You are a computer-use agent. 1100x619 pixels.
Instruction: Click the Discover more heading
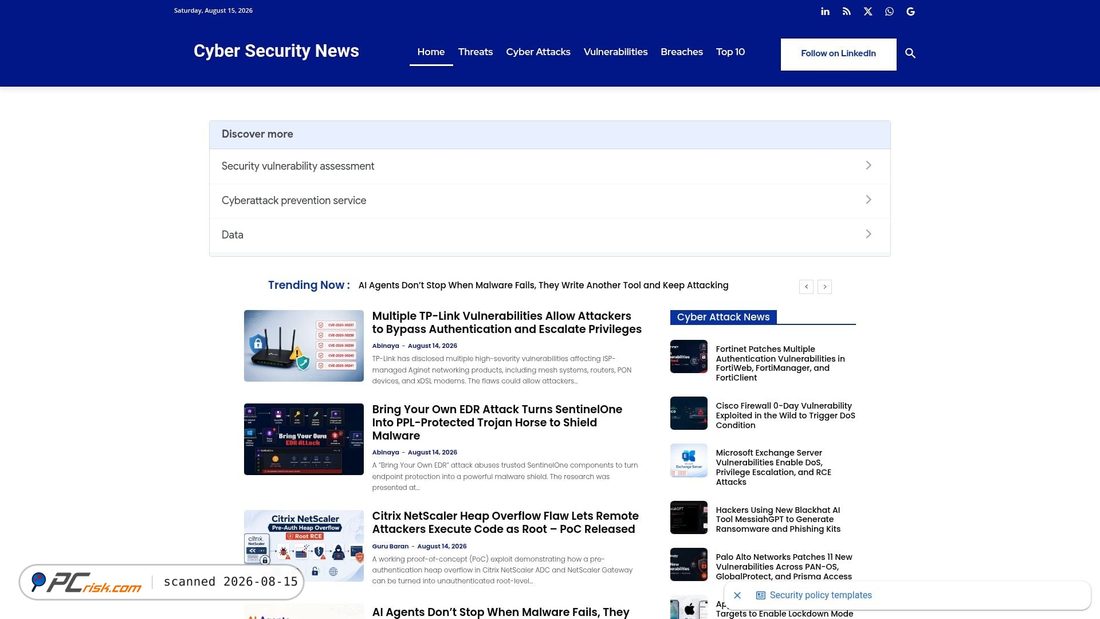[257, 134]
